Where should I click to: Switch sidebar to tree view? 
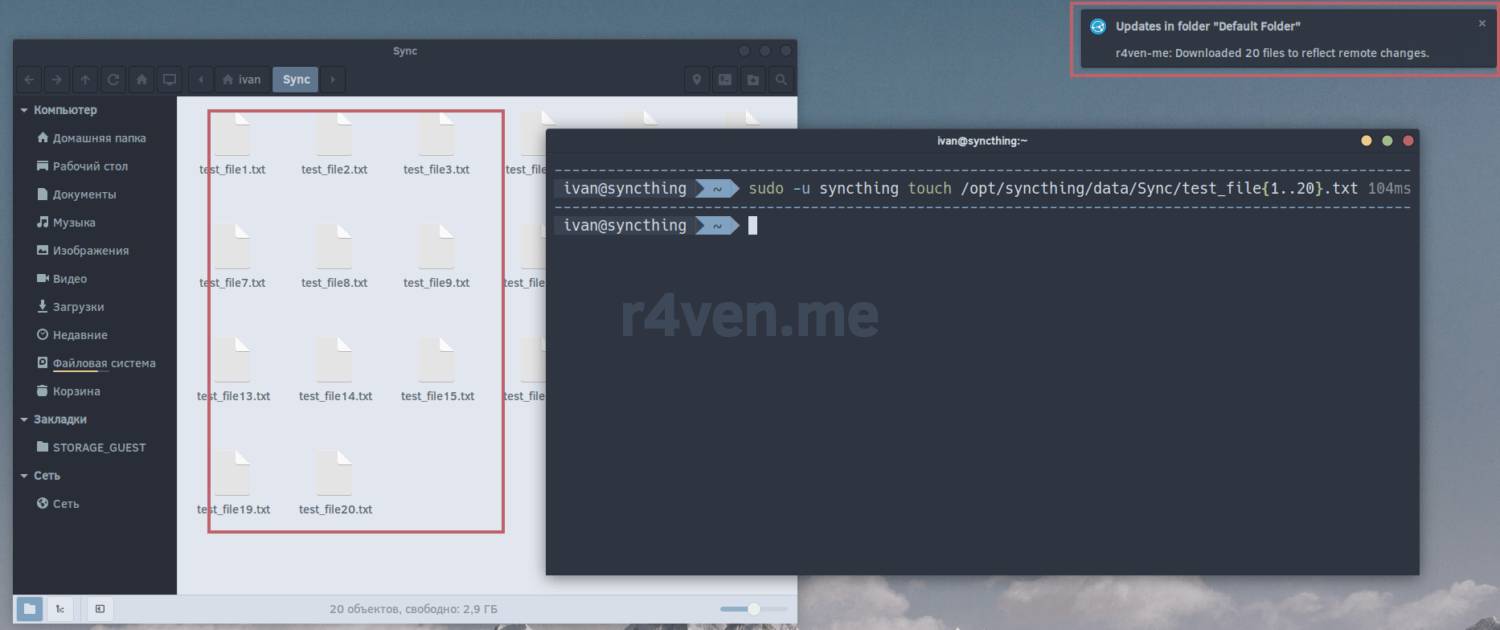pyautogui.click(x=59, y=608)
